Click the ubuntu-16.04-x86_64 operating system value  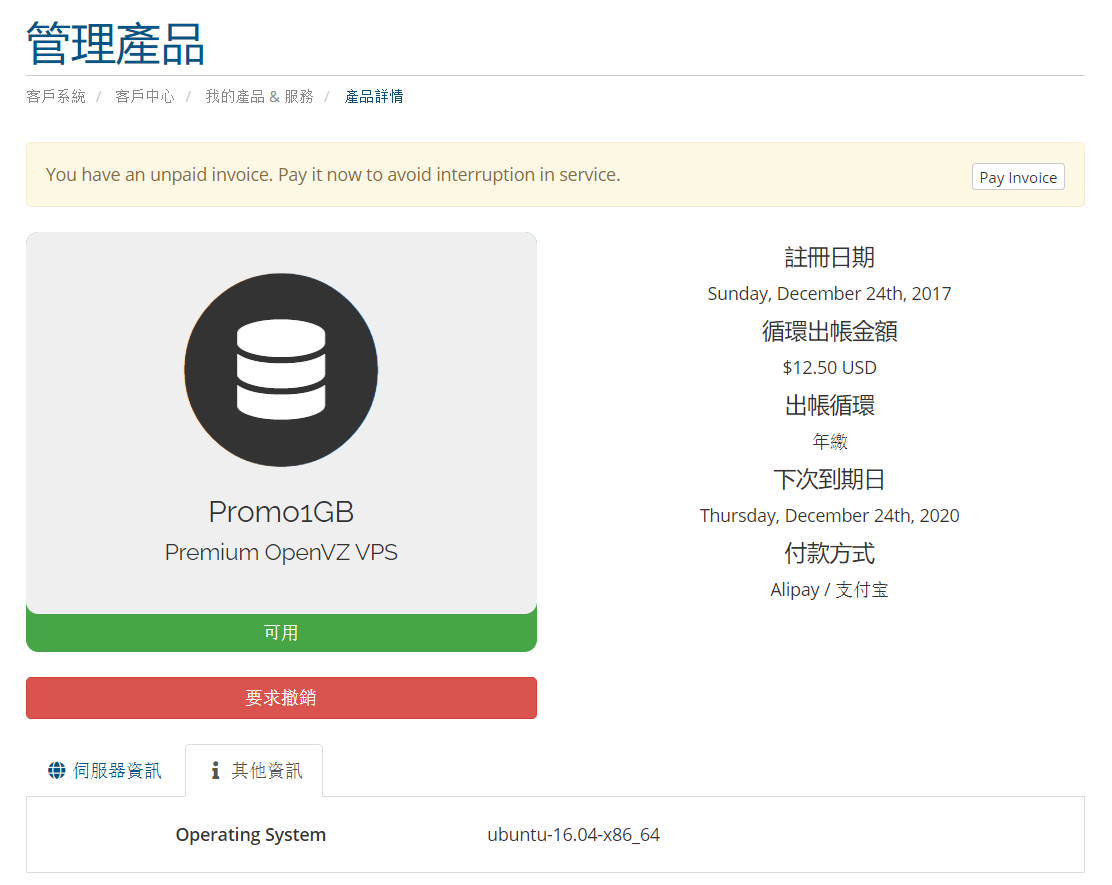573,835
